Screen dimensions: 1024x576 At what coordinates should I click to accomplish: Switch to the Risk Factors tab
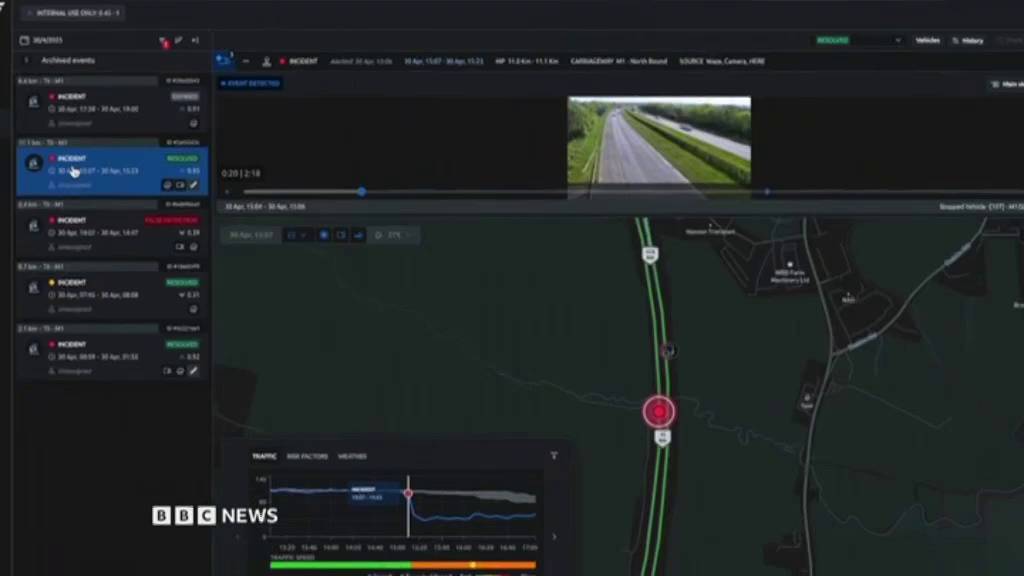pyautogui.click(x=307, y=456)
